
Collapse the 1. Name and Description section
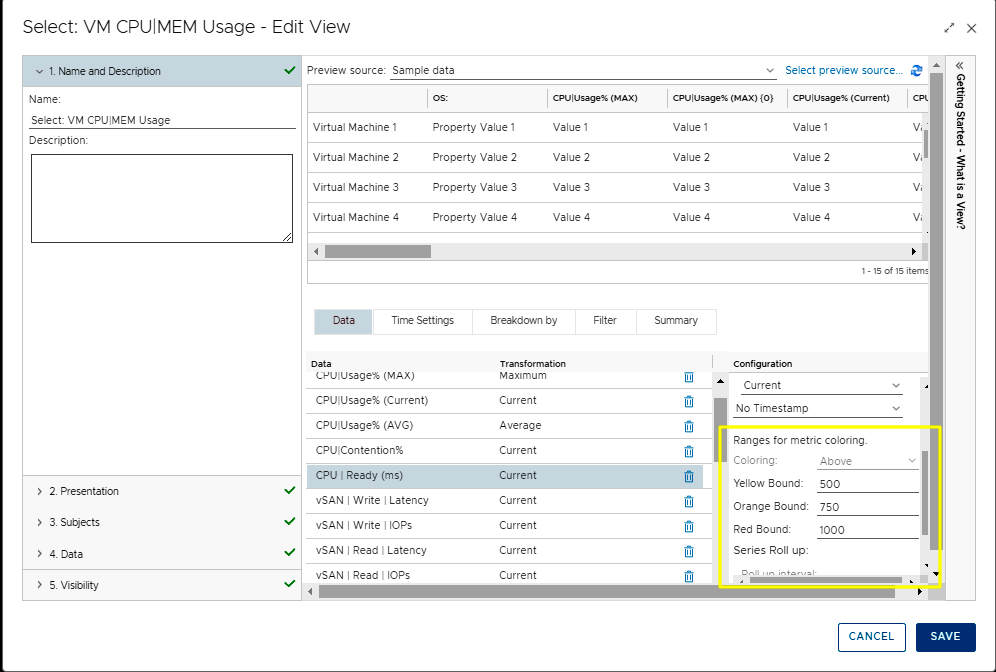pos(39,71)
